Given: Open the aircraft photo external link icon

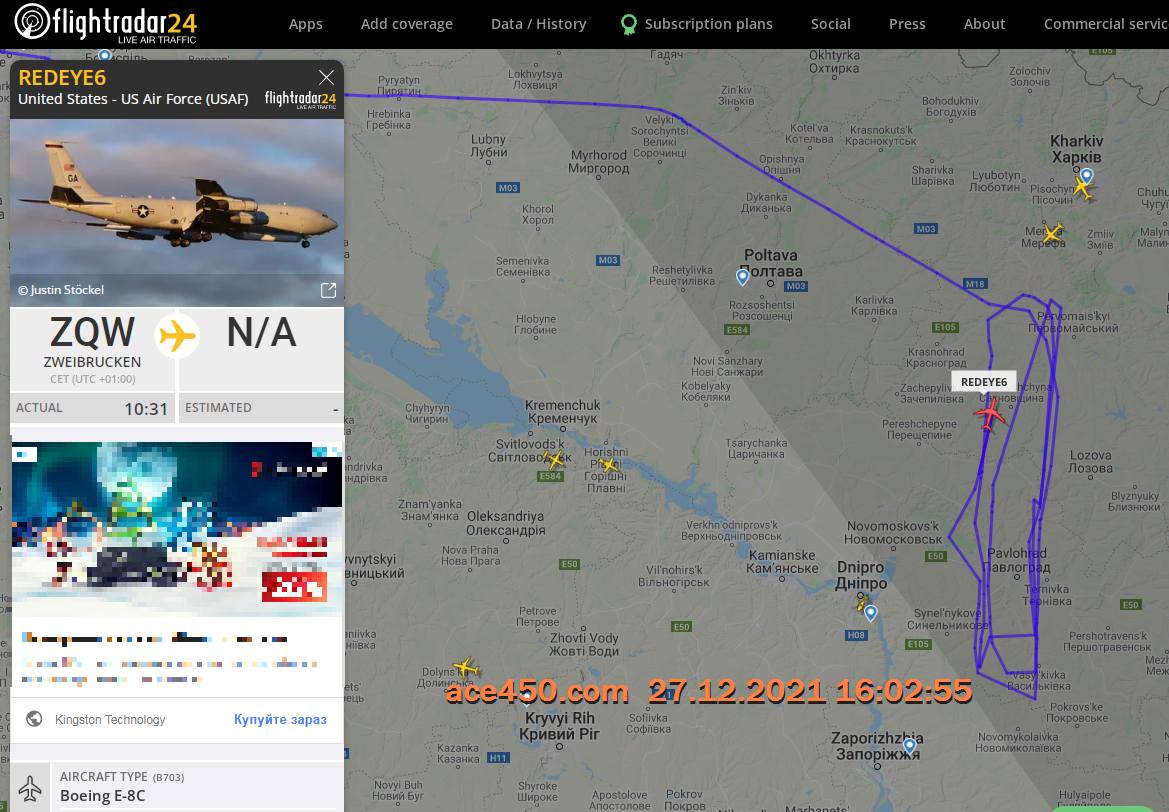Looking at the screenshot, I should coord(328,290).
